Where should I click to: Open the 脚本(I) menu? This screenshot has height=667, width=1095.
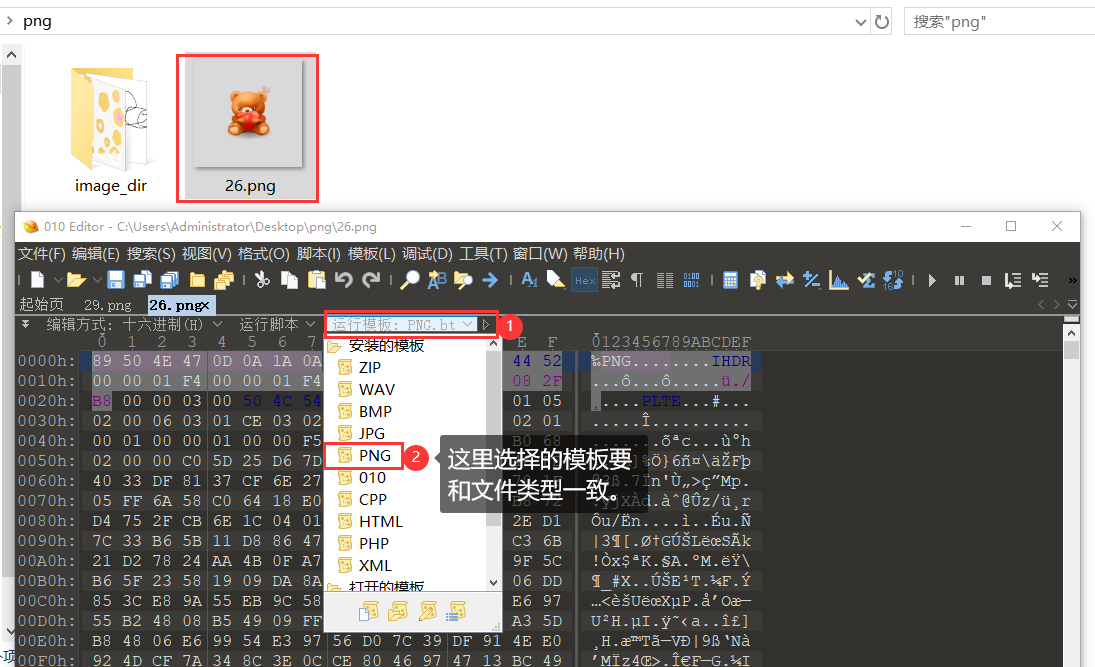(x=318, y=254)
